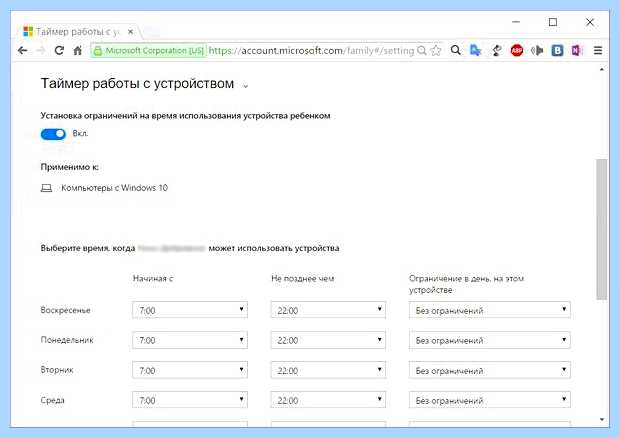The image size is (620, 438).
Task: Click the speaker sound extension icon
Action: click(x=537, y=51)
